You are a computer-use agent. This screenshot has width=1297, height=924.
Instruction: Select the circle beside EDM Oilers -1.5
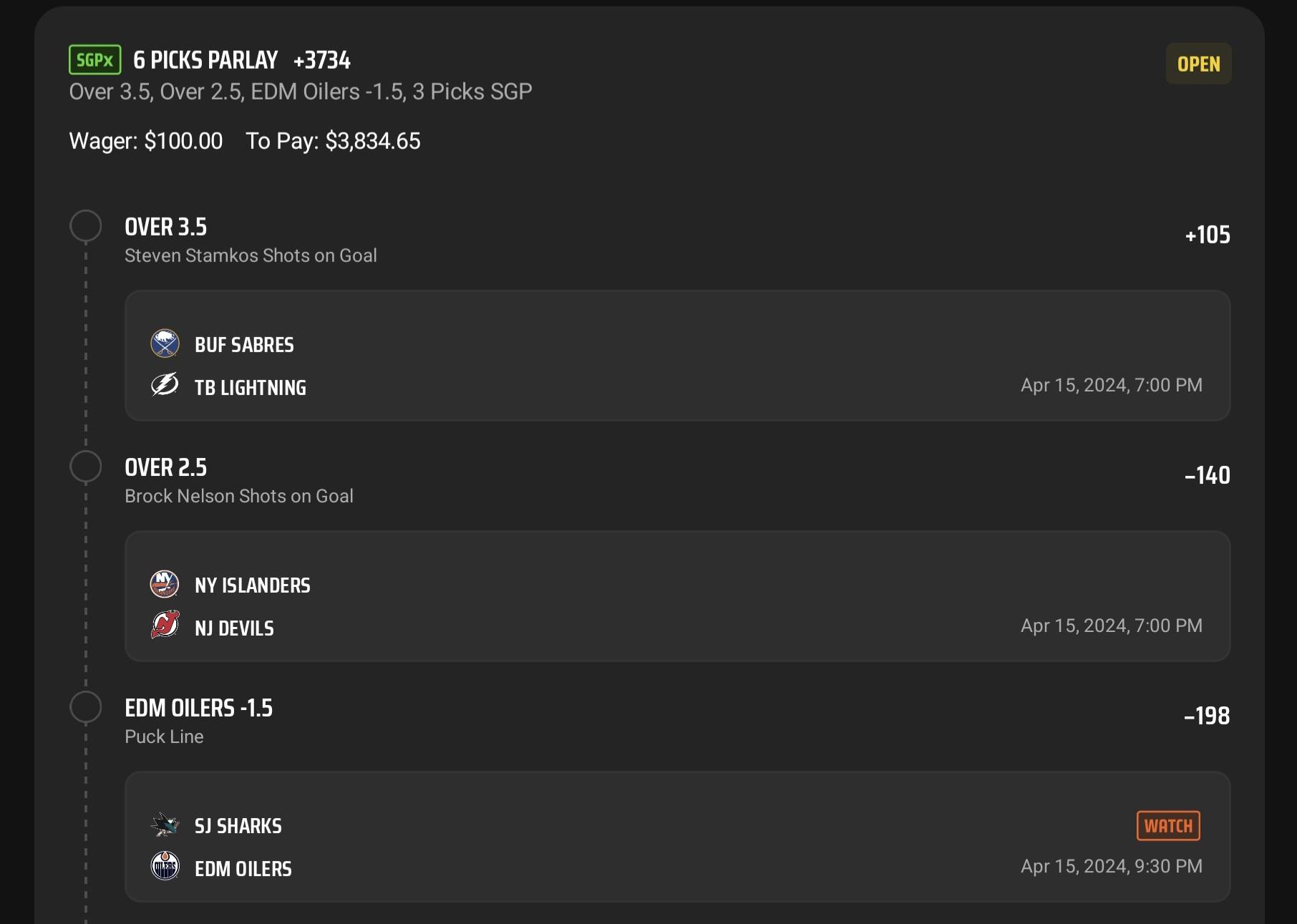click(86, 707)
